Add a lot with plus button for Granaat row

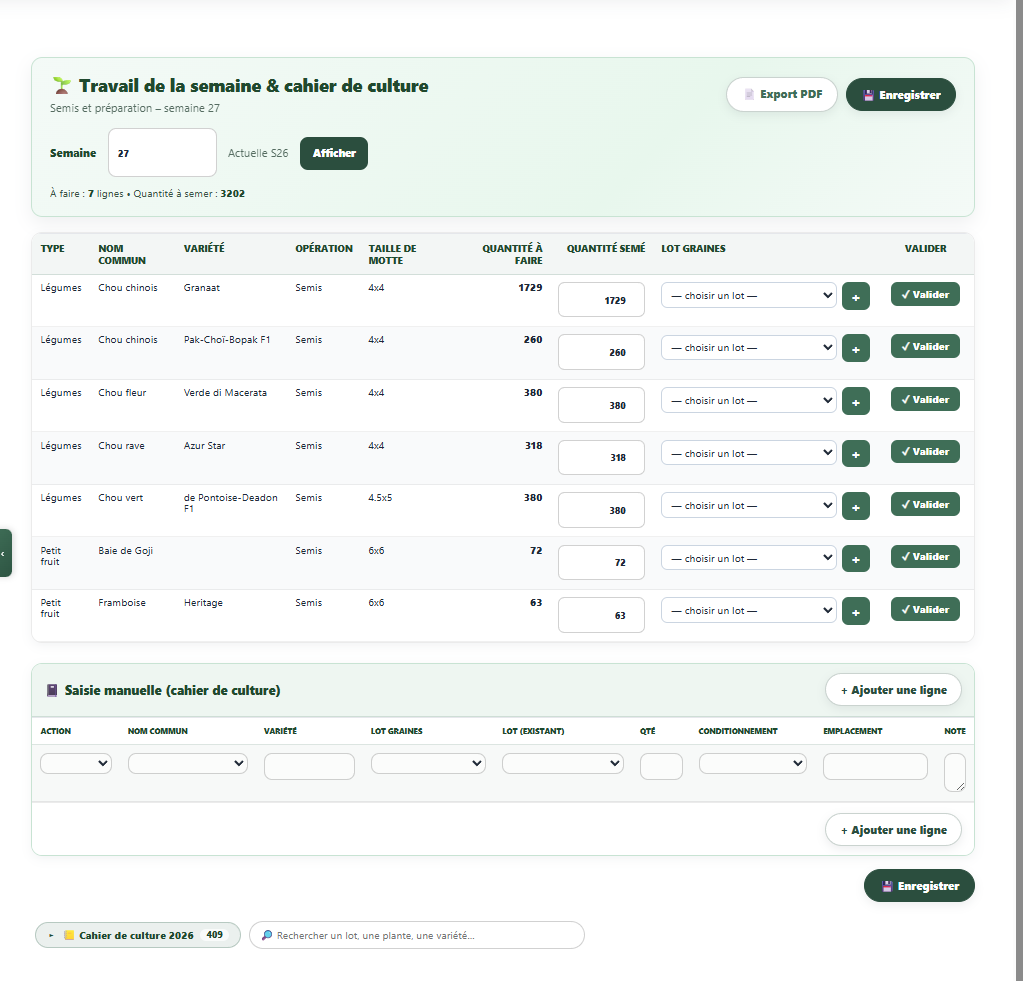tap(855, 296)
